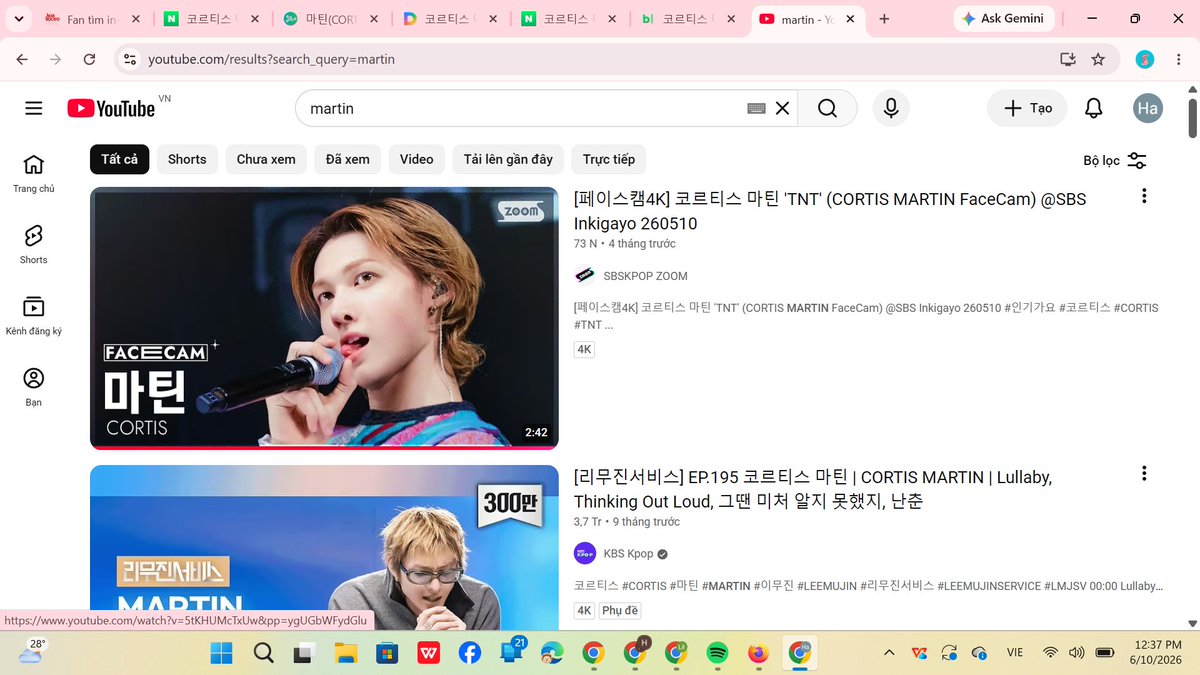Open YouTube notifications bell
This screenshot has width=1200, height=675.
pyautogui.click(x=1094, y=108)
